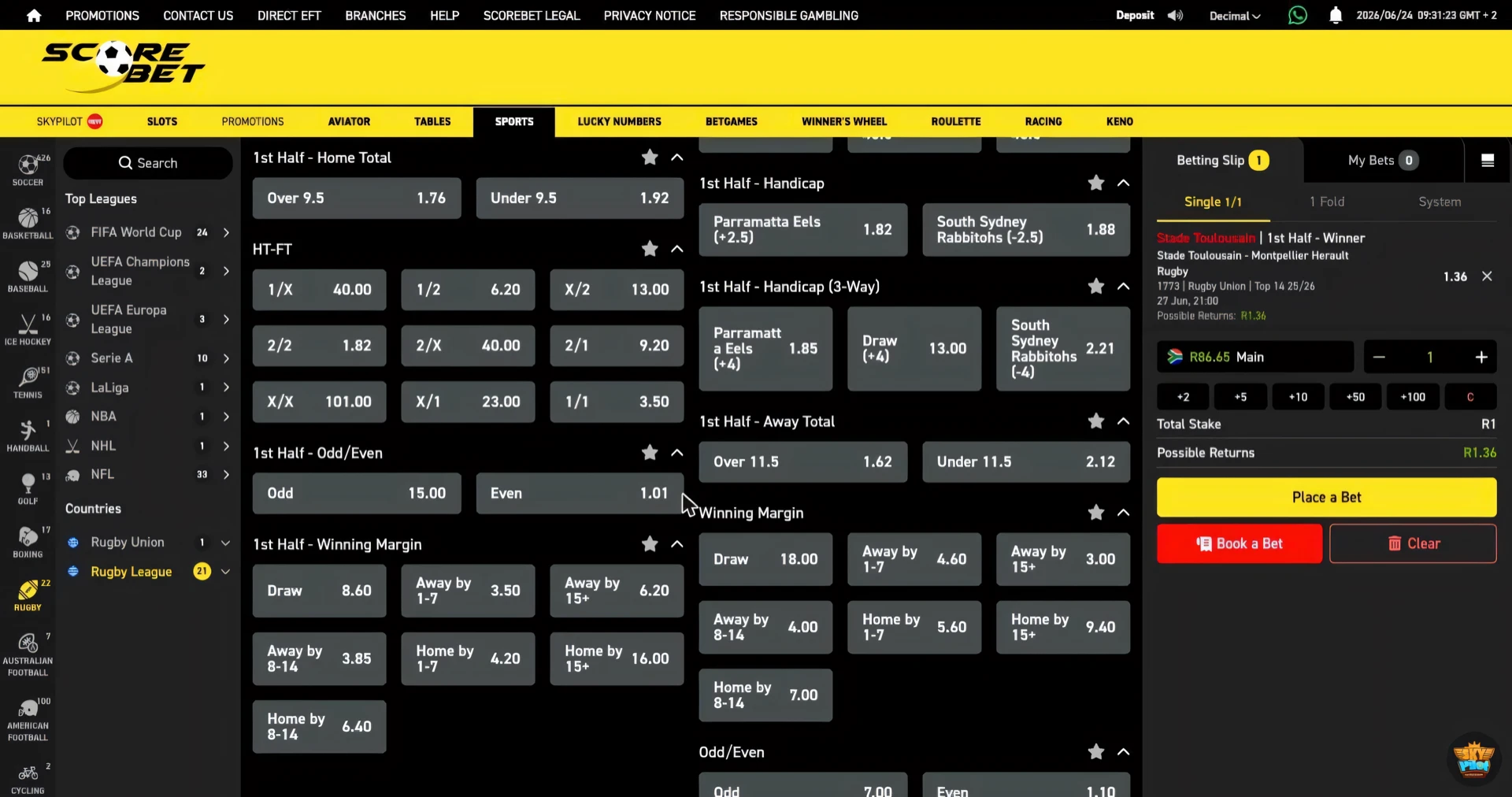
Task: Open the Lucky Numbers tab
Action: pyautogui.click(x=620, y=122)
